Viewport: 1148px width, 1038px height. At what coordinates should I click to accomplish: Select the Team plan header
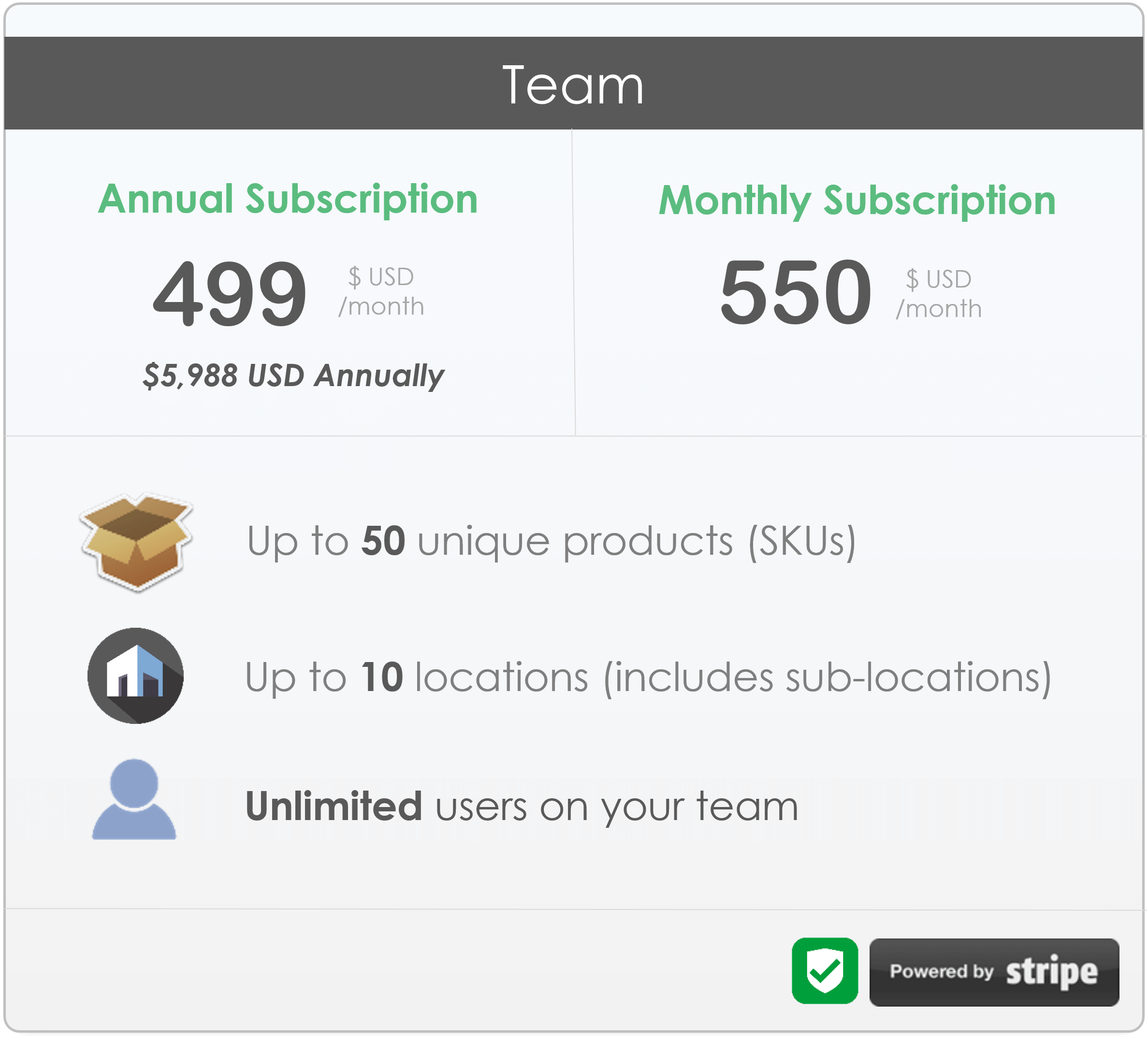[573, 83]
